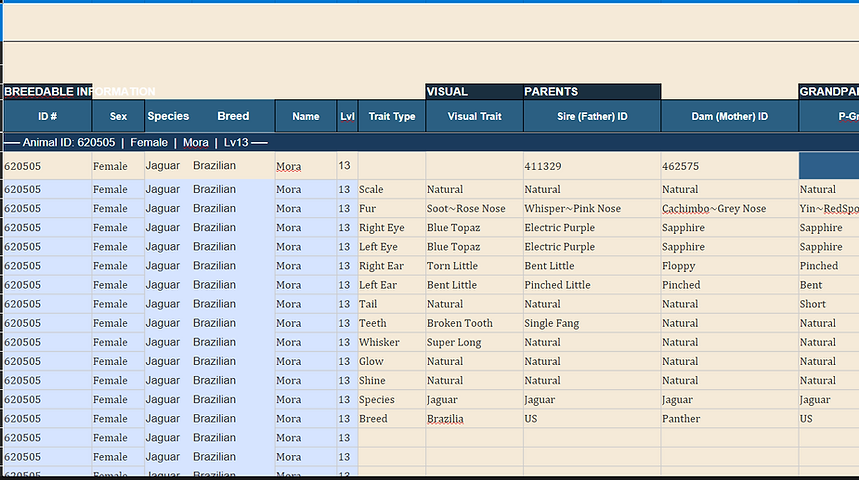
Task: Click the Soot~Rose Nose Fur trait cell
Action: 474,209
